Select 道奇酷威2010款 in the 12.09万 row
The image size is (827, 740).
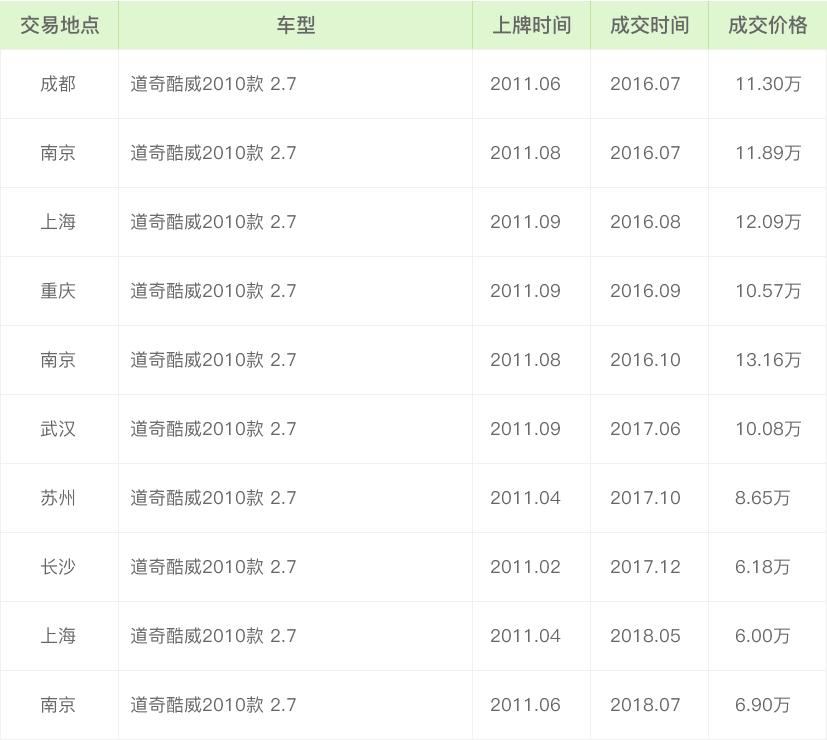pos(197,222)
